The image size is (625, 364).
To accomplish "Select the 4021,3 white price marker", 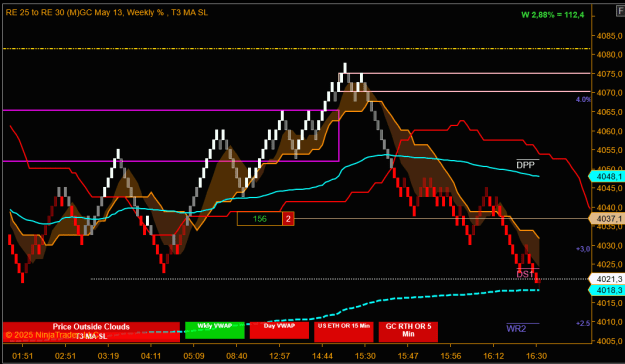I will coord(607,279).
